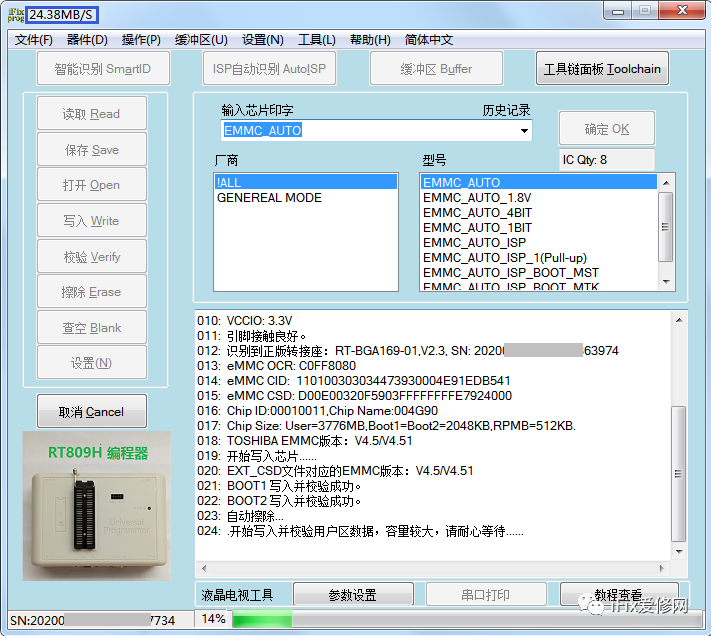This screenshot has width=711, height=636.
Task: Select EMMC_AUTO_ISP_1(Pull-up) model
Action: (x=539, y=257)
